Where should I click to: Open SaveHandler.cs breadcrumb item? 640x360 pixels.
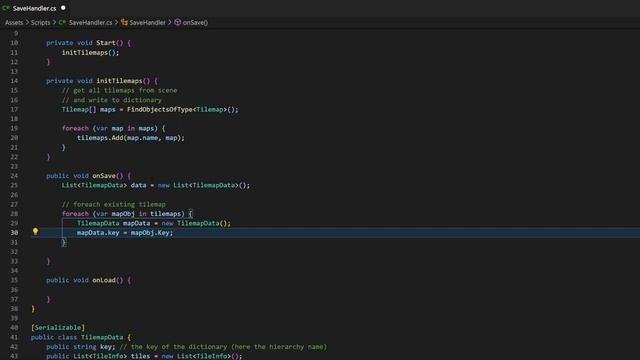90,22
